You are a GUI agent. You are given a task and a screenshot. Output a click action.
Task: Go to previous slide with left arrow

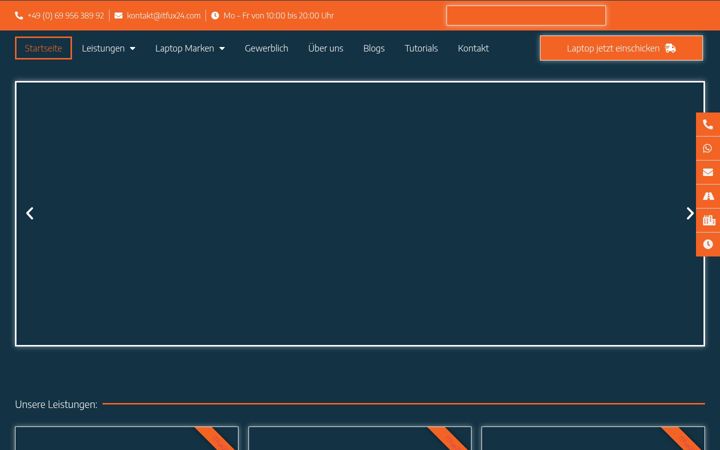coord(30,213)
